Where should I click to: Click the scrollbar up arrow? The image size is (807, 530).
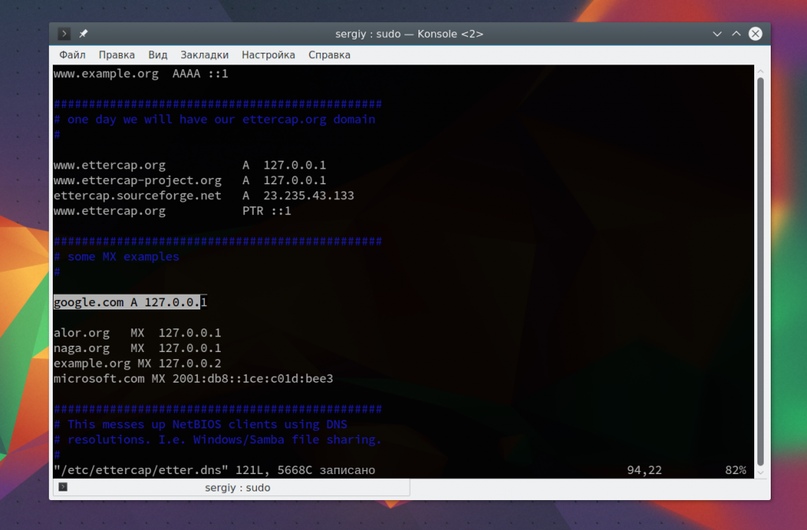pyautogui.click(x=760, y=72)
